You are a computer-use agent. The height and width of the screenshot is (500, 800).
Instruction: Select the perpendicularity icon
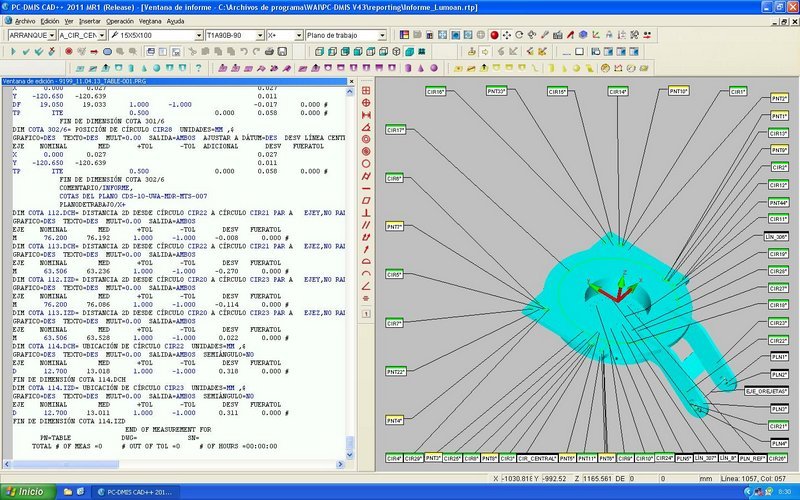366,213
